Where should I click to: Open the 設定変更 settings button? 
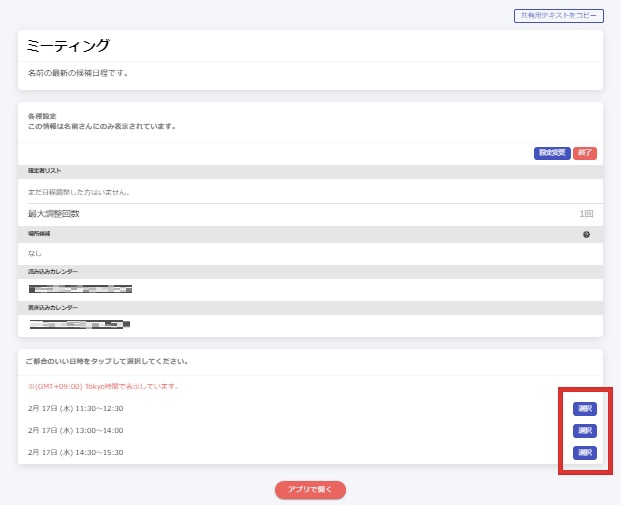point(552,153)
